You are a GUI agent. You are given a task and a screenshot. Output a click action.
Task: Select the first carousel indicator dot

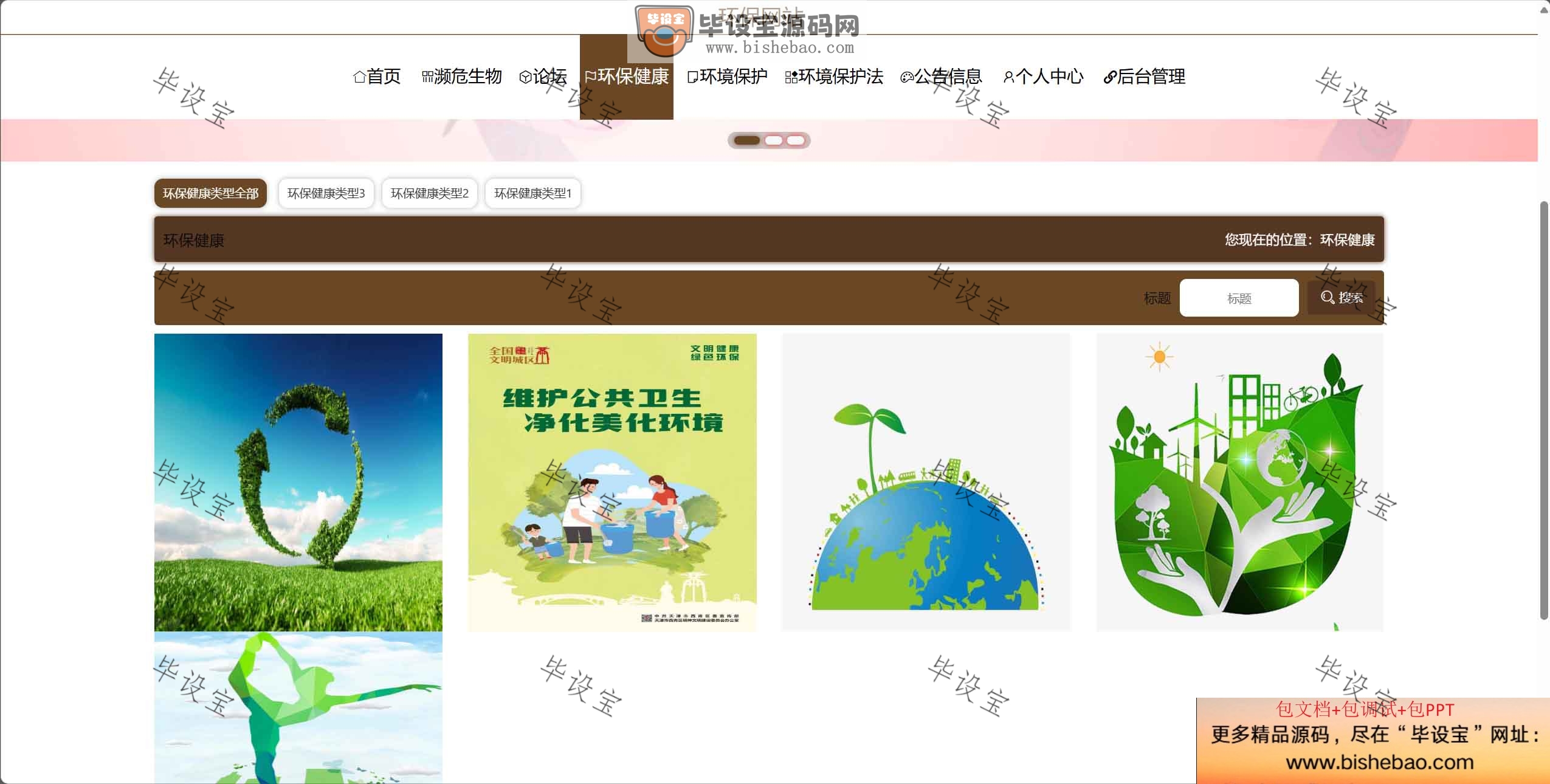[x=747, y=140]
